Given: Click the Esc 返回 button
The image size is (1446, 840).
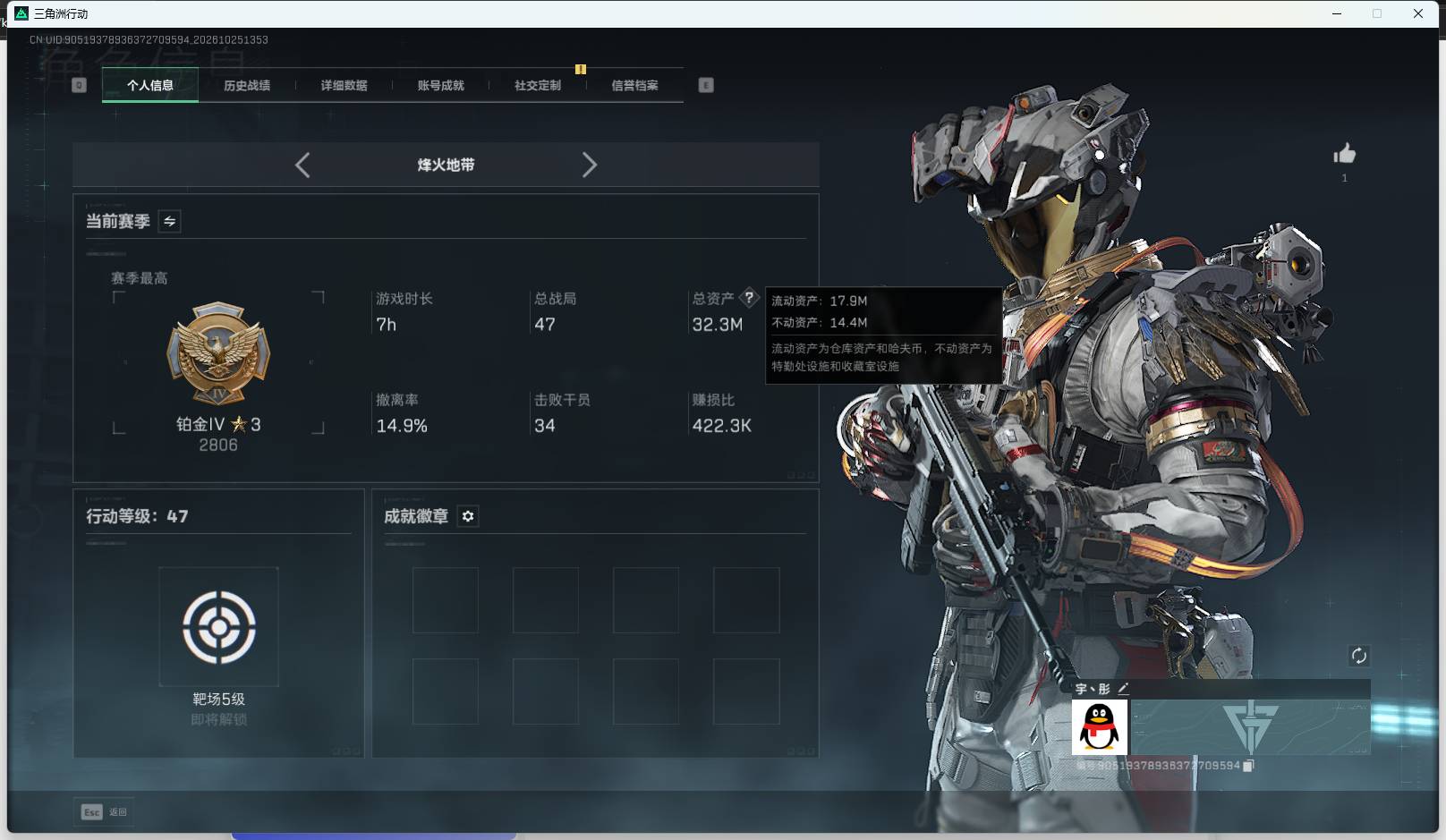Looking at the screenshot, I should pyautogui.click(x=105, y=812).
